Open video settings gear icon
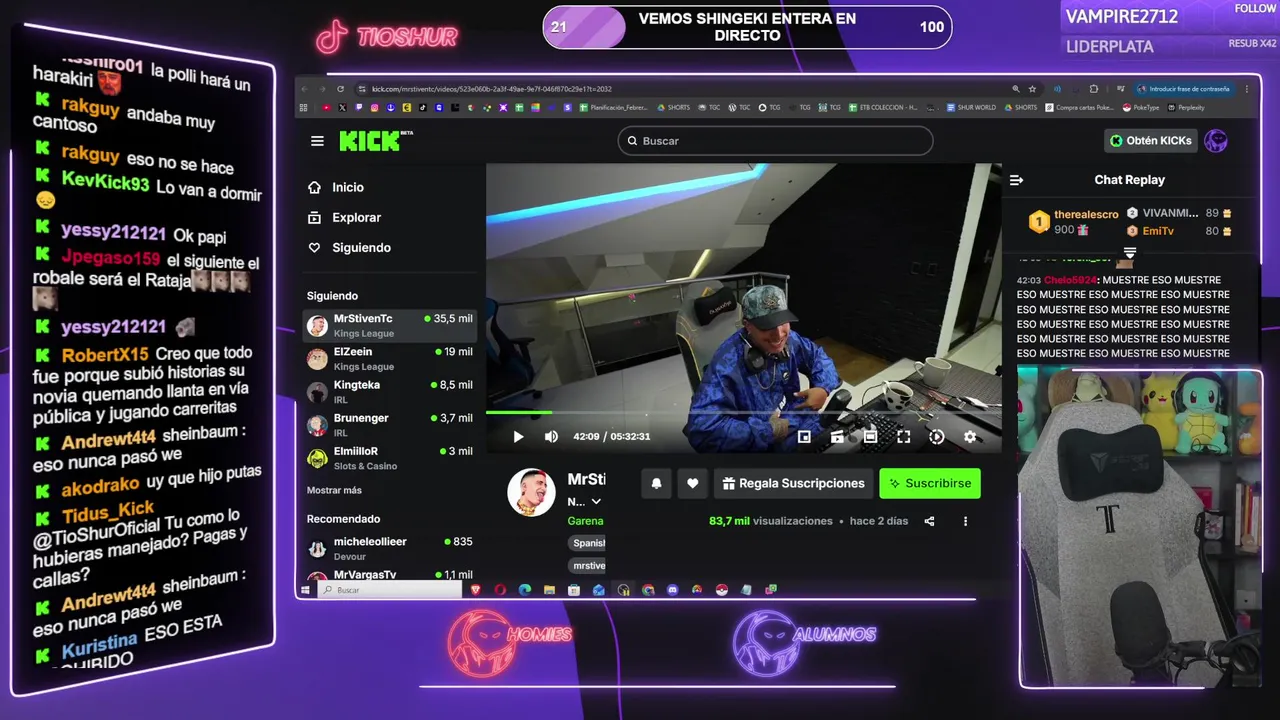This screenshot has height=720, width=1280. pos(969,437)
